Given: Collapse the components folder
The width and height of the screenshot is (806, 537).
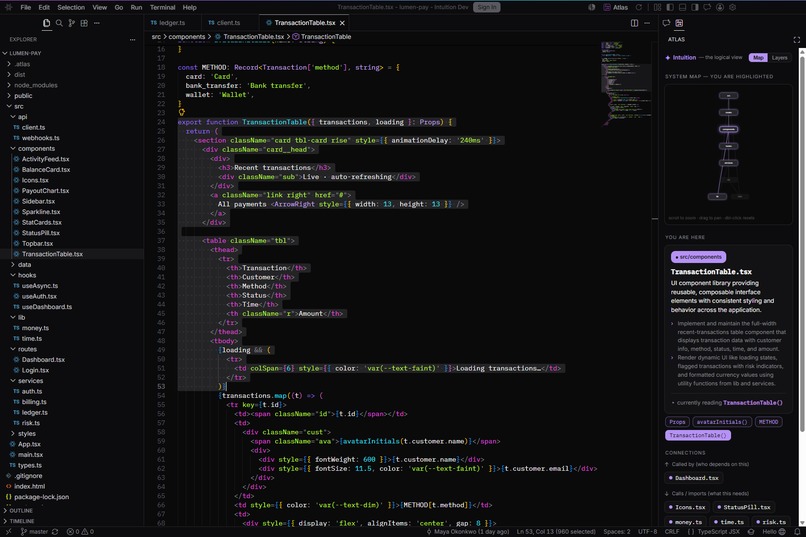Looking at the screenshot, I should point(36,149).
